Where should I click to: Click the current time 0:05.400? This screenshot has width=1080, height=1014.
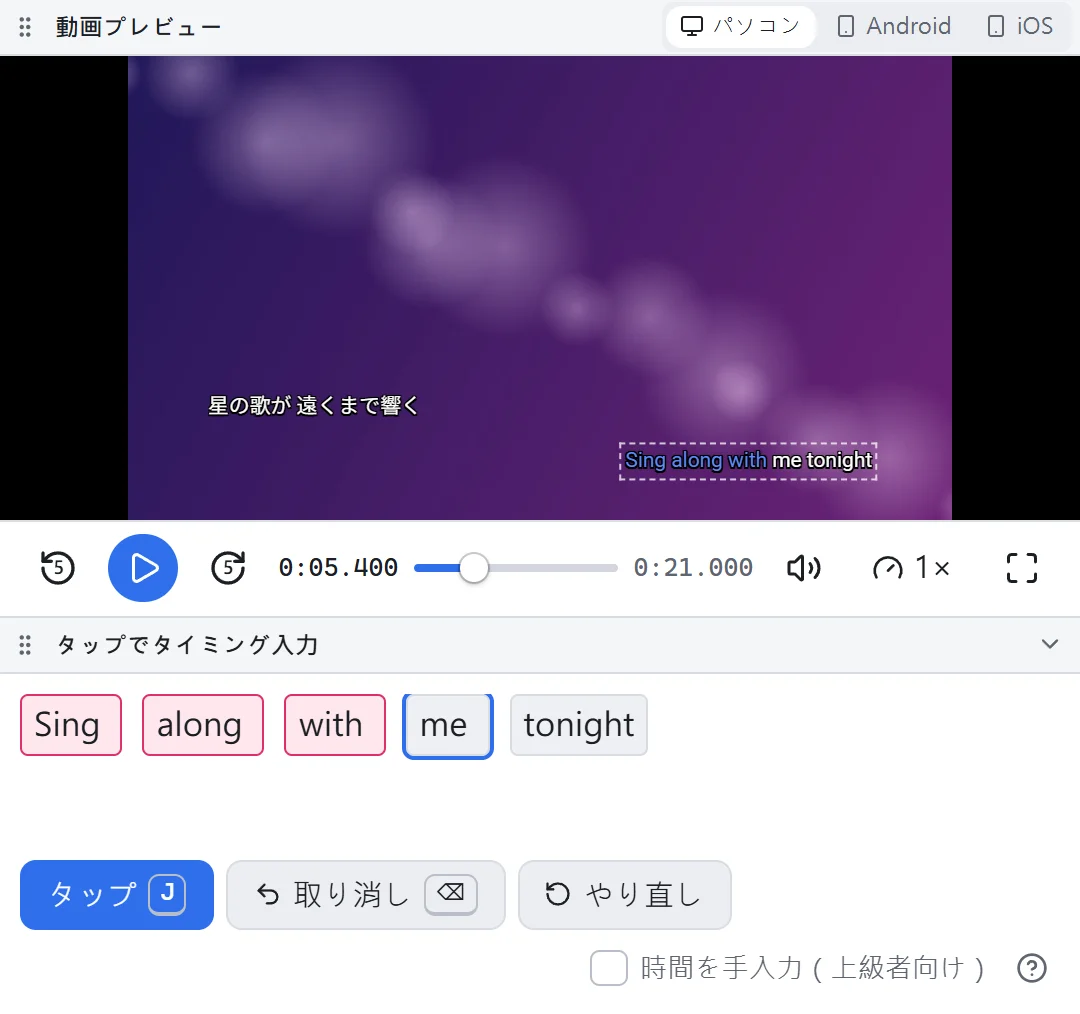click(x=338, y=568)
